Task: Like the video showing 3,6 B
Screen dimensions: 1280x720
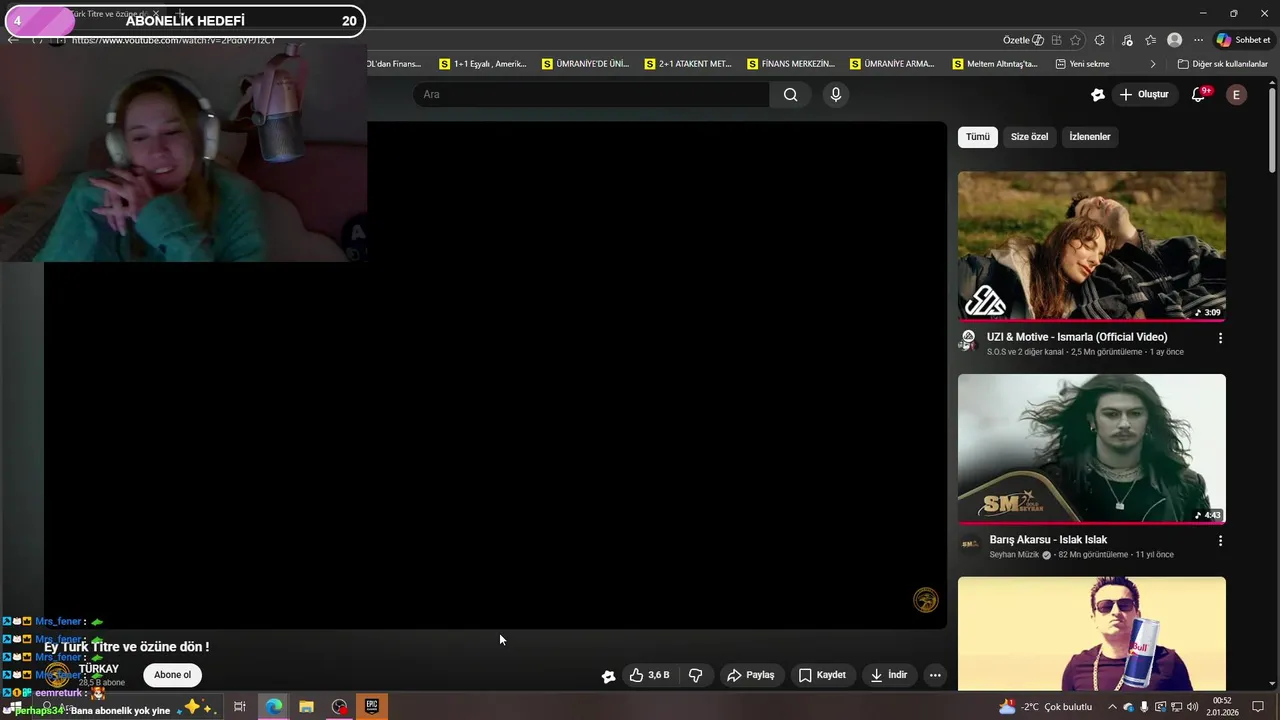Action: (649, 675)
